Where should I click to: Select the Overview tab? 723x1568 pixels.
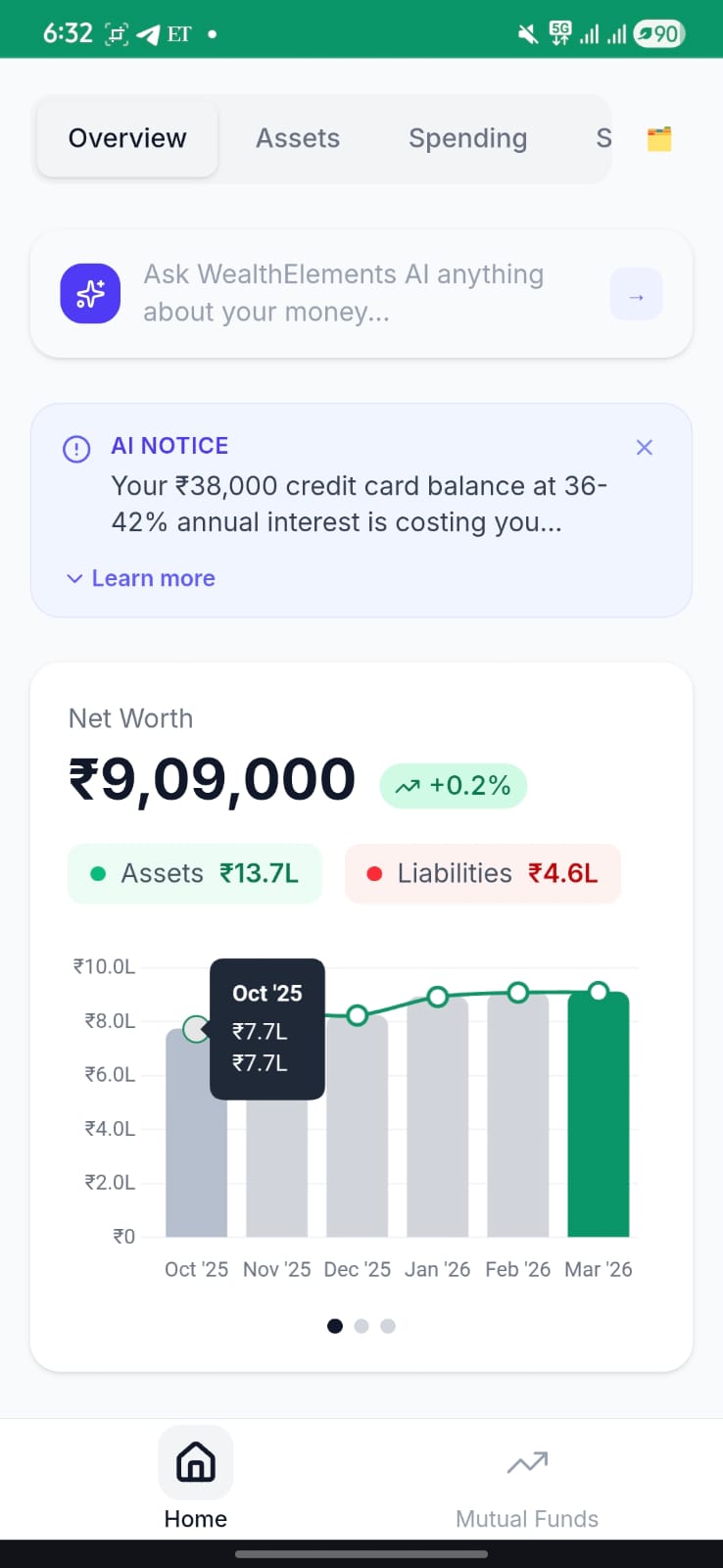click(126, 138)
